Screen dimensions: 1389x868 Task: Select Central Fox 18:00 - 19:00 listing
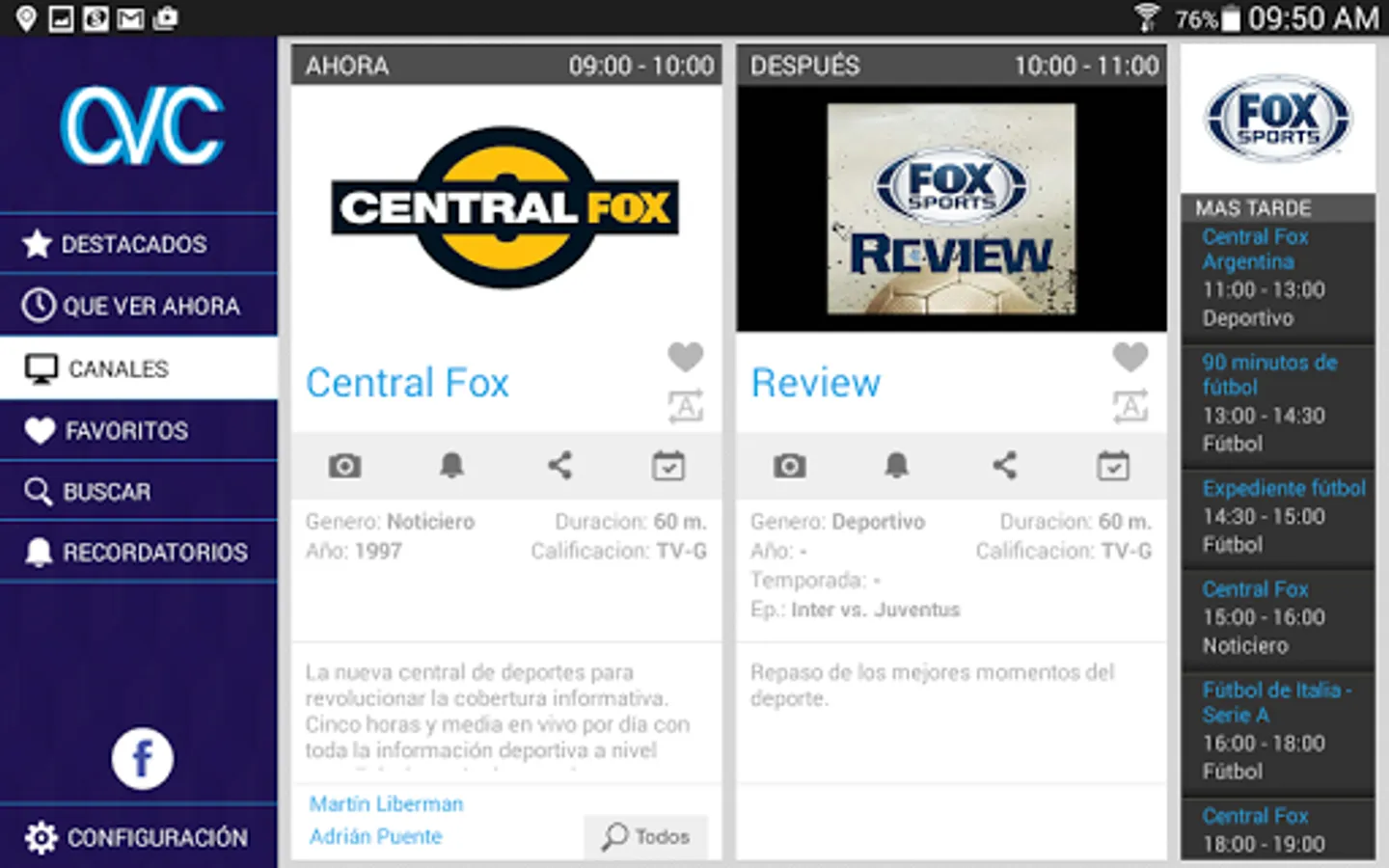(1278, 829)
